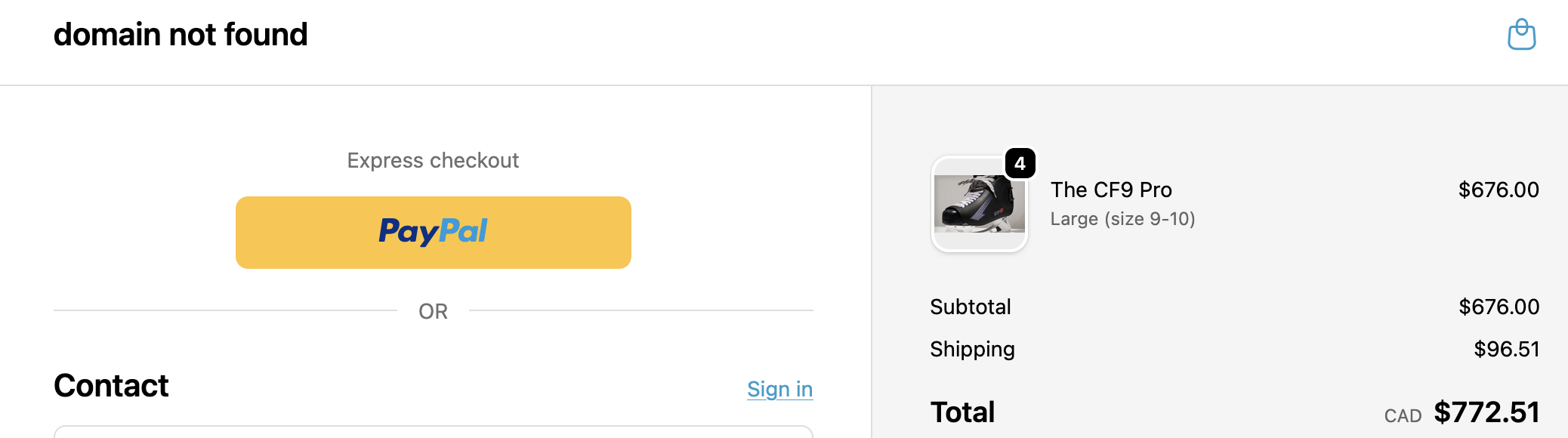Open the shopping bag cart icon
This screenshot has width=1568, height=438.
point(1521,35)
